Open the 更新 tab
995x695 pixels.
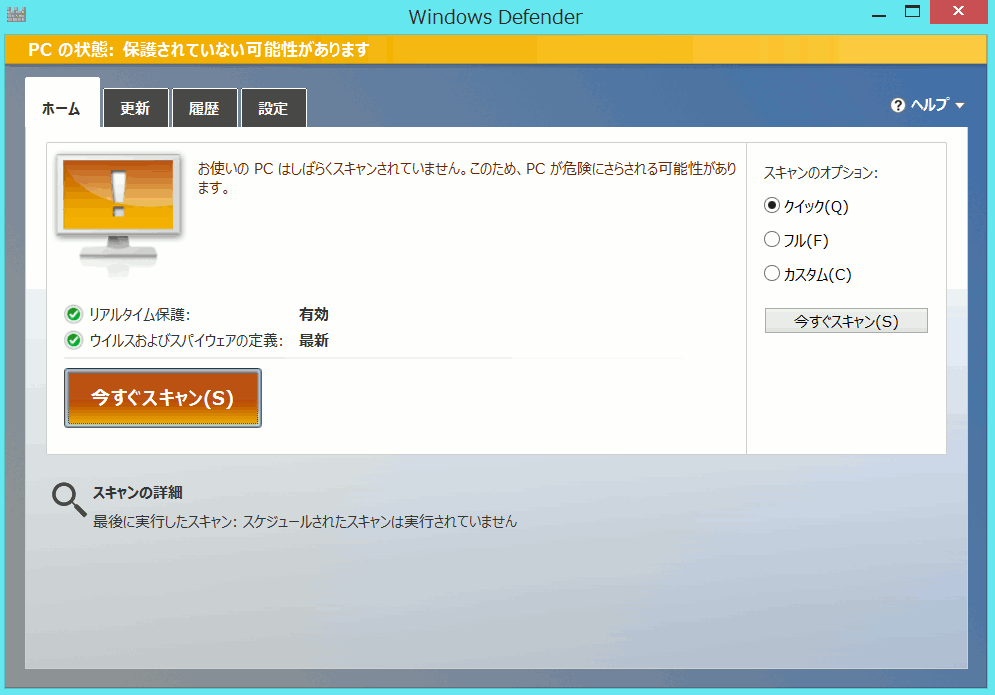(135, 109)
